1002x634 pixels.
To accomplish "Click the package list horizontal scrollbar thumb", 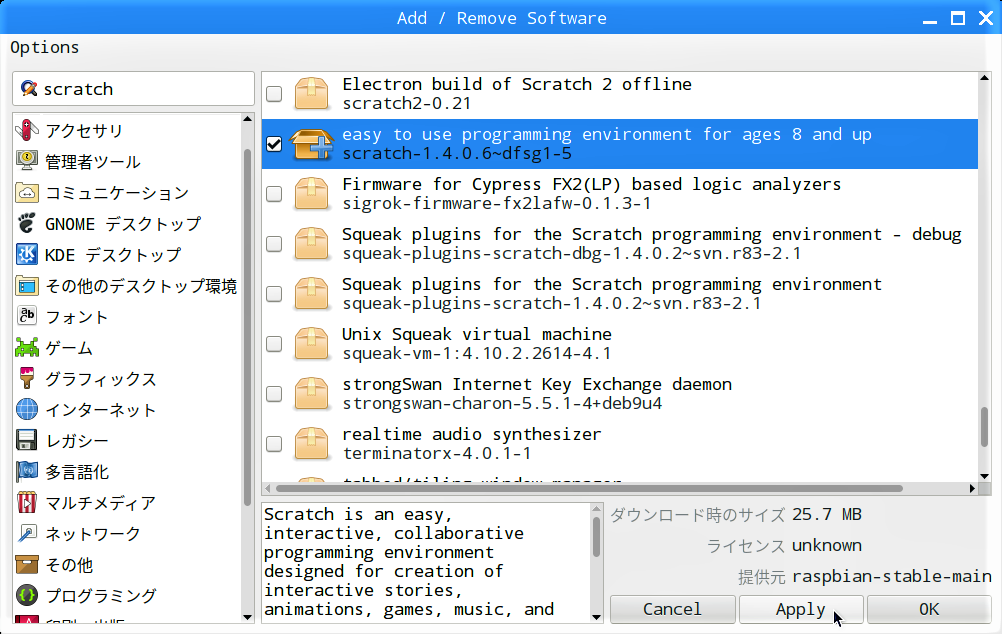I will [589, 489].
